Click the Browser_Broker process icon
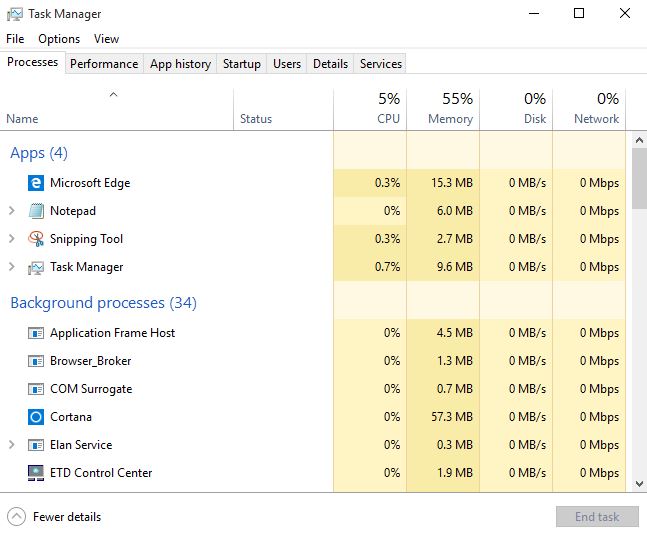 point(36,361)
